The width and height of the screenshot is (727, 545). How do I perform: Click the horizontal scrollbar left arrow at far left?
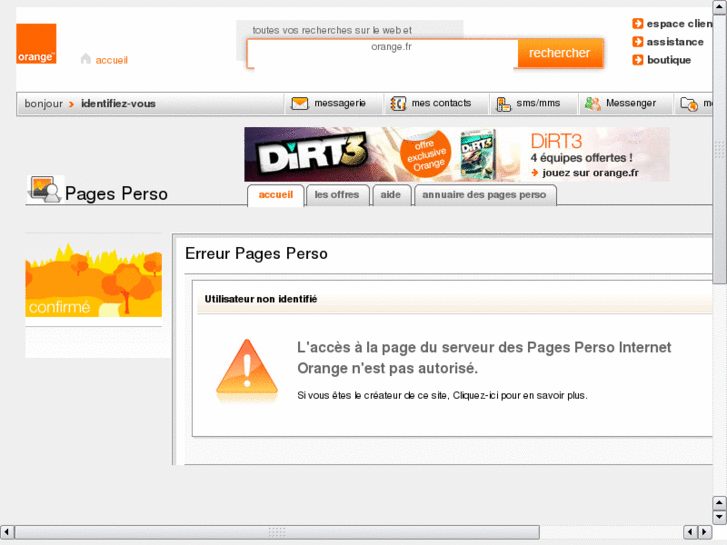pos(7,532)
